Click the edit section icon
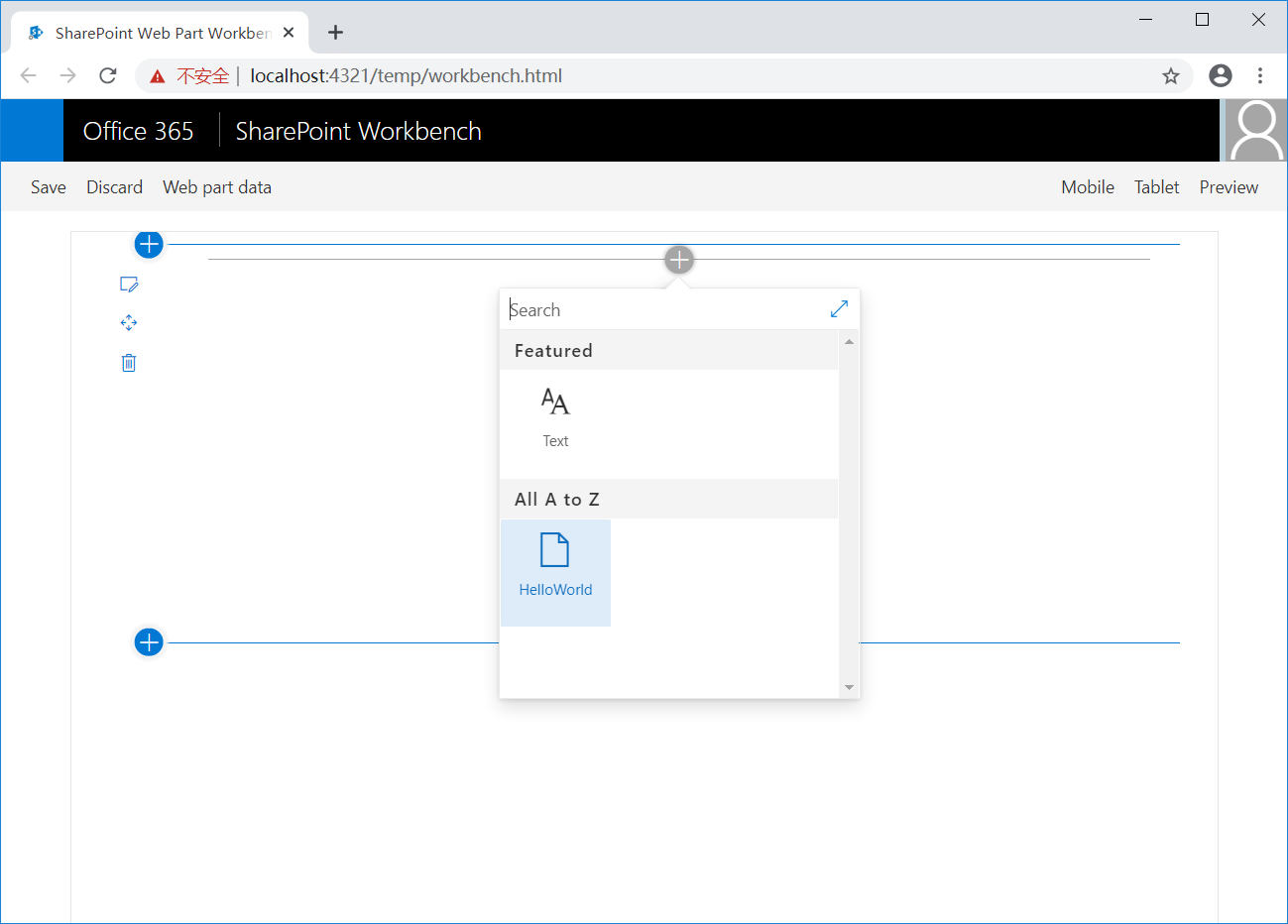The width and height of the screenshot is (1288, 924). 129,285
